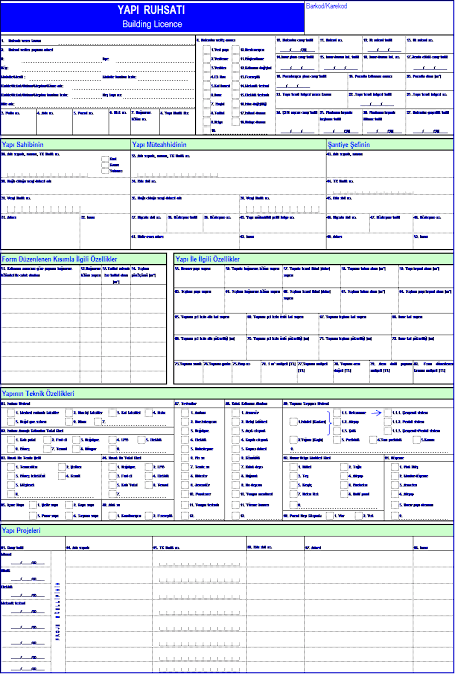Tick the '5. Karma' structure checkbox

(416, 440)
